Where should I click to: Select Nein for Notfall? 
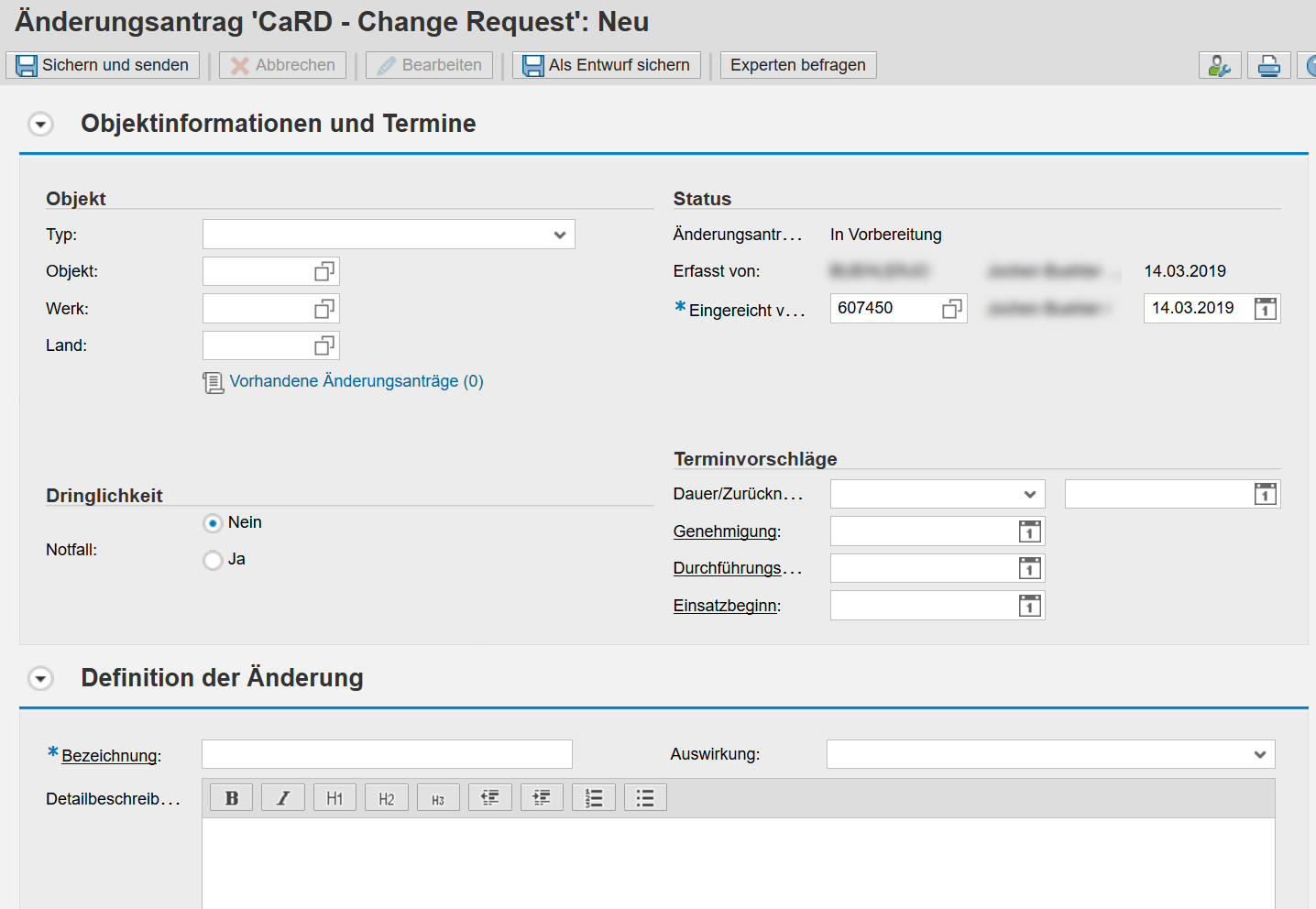[x=213, y=523]
